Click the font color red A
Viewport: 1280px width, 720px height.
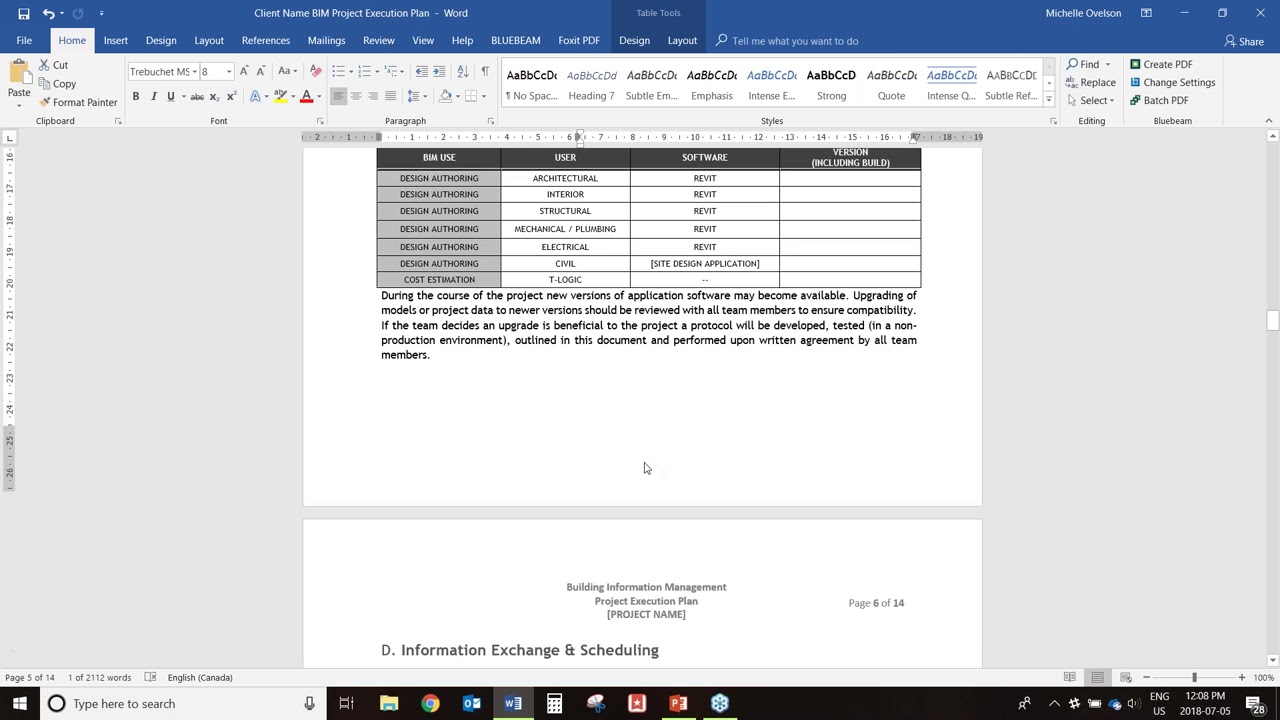pos(306,96)
